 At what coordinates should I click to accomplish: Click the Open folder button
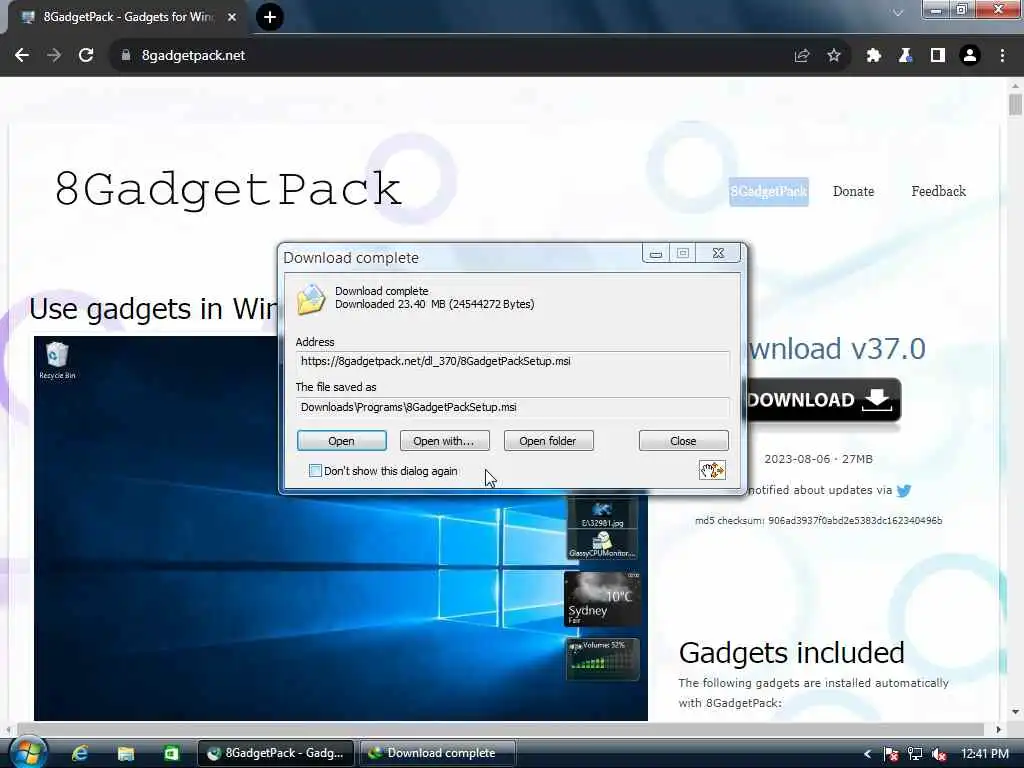pyautogui.click(x=548, y=441)
